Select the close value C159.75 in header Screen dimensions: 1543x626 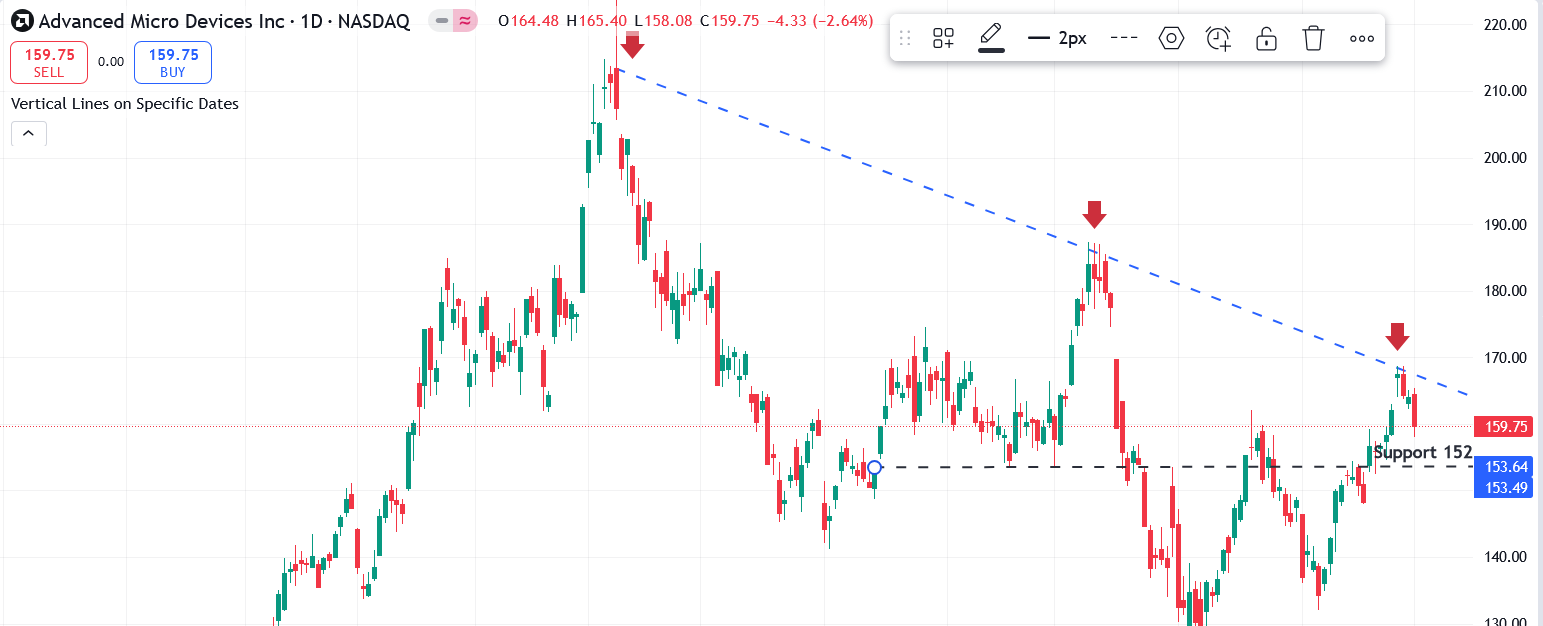click(730, 20)
